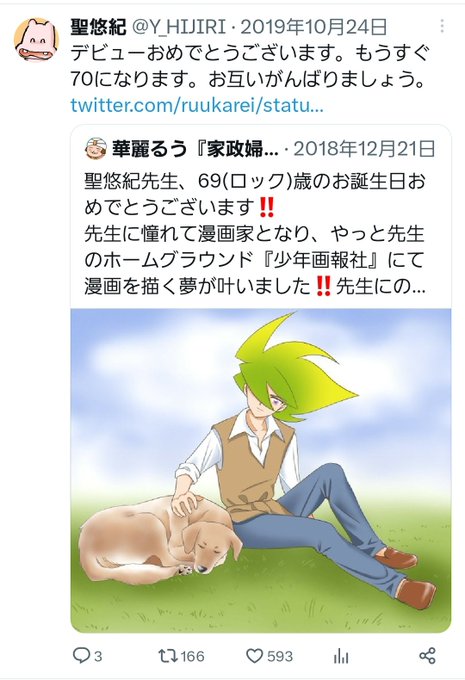Retweet using the retweet arrows icon

(167, 656)
